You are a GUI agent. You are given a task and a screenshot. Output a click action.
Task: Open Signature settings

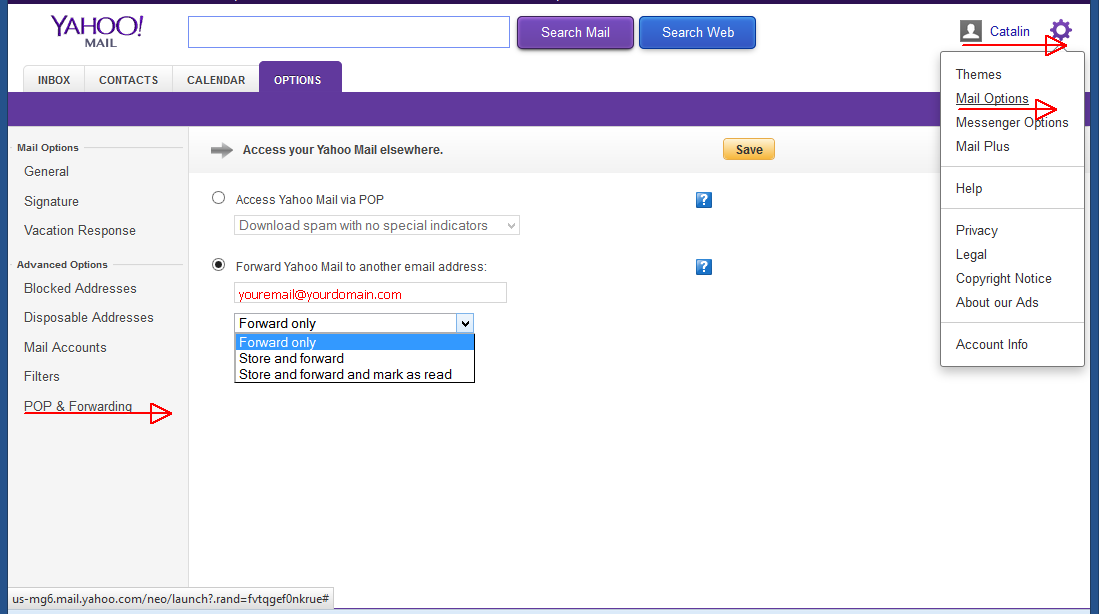[x=51, y=201]
